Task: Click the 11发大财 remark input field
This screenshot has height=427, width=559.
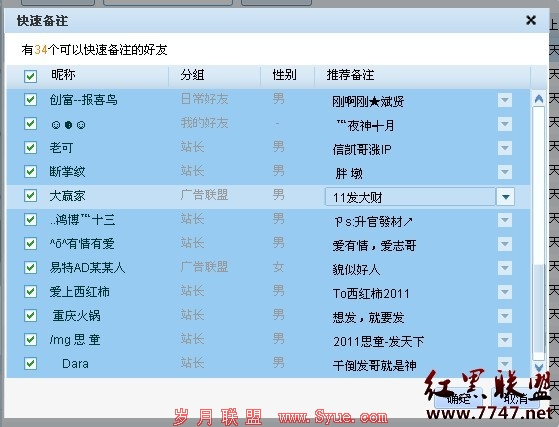Action: click(410, 196)
